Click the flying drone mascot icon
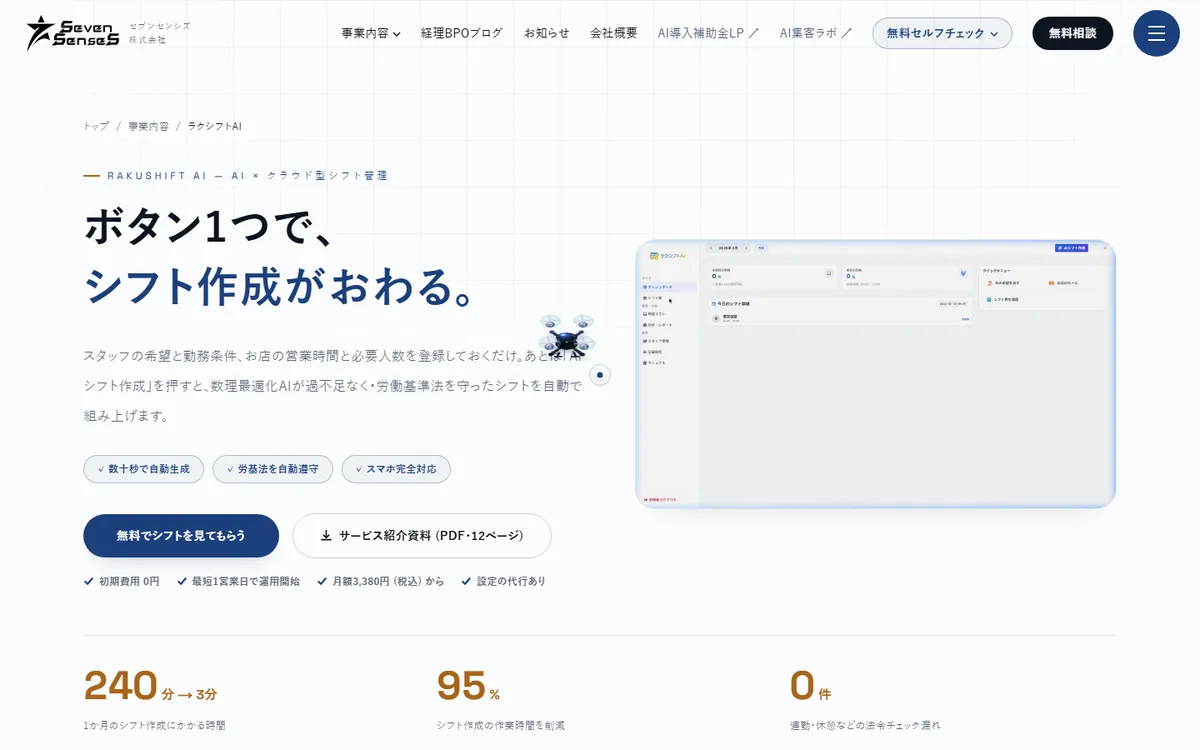Screen dimensions: 1200x750 (x=565, y=335)
